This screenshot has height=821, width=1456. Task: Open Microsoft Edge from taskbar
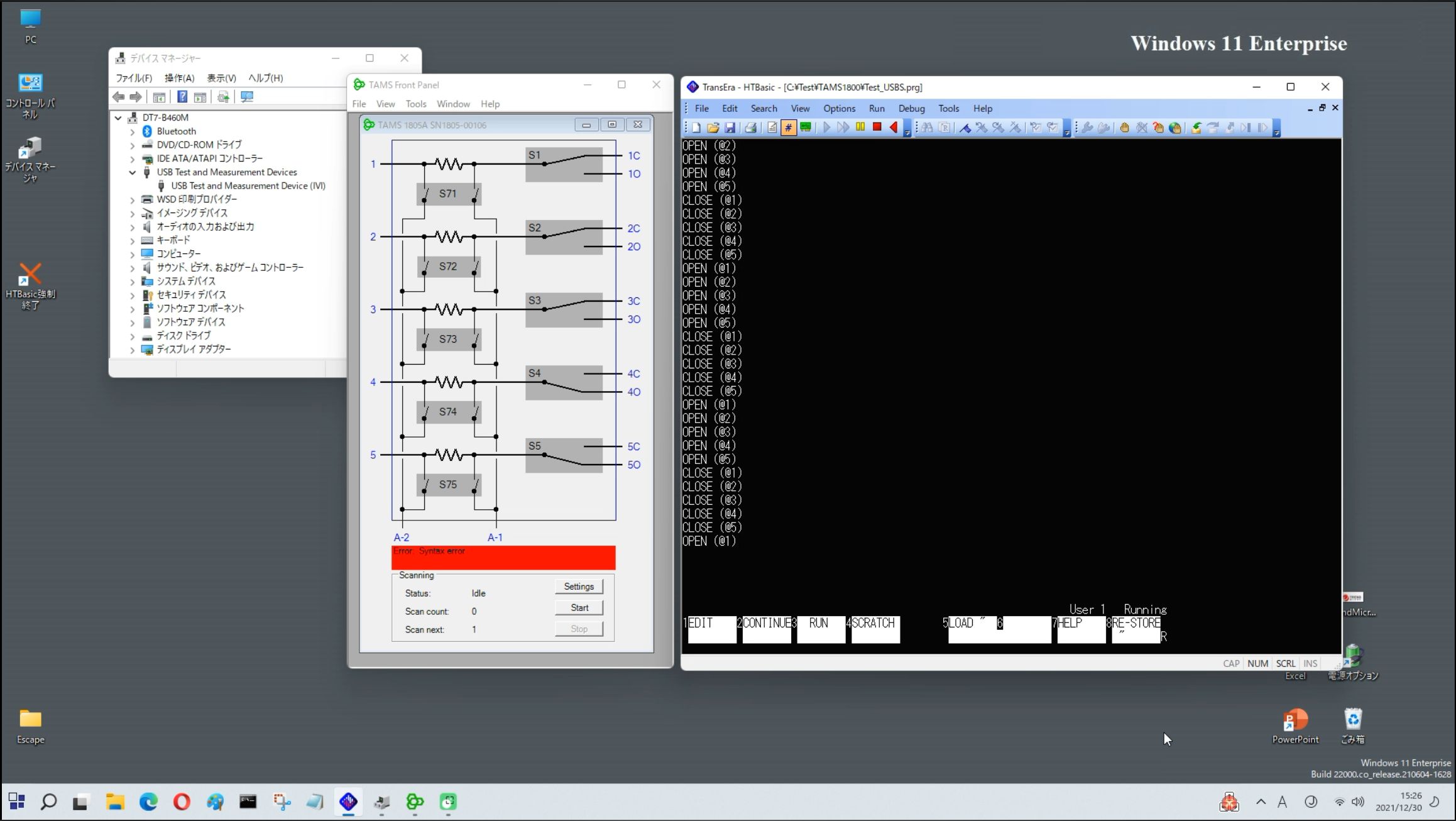click(x=148, y=802)
